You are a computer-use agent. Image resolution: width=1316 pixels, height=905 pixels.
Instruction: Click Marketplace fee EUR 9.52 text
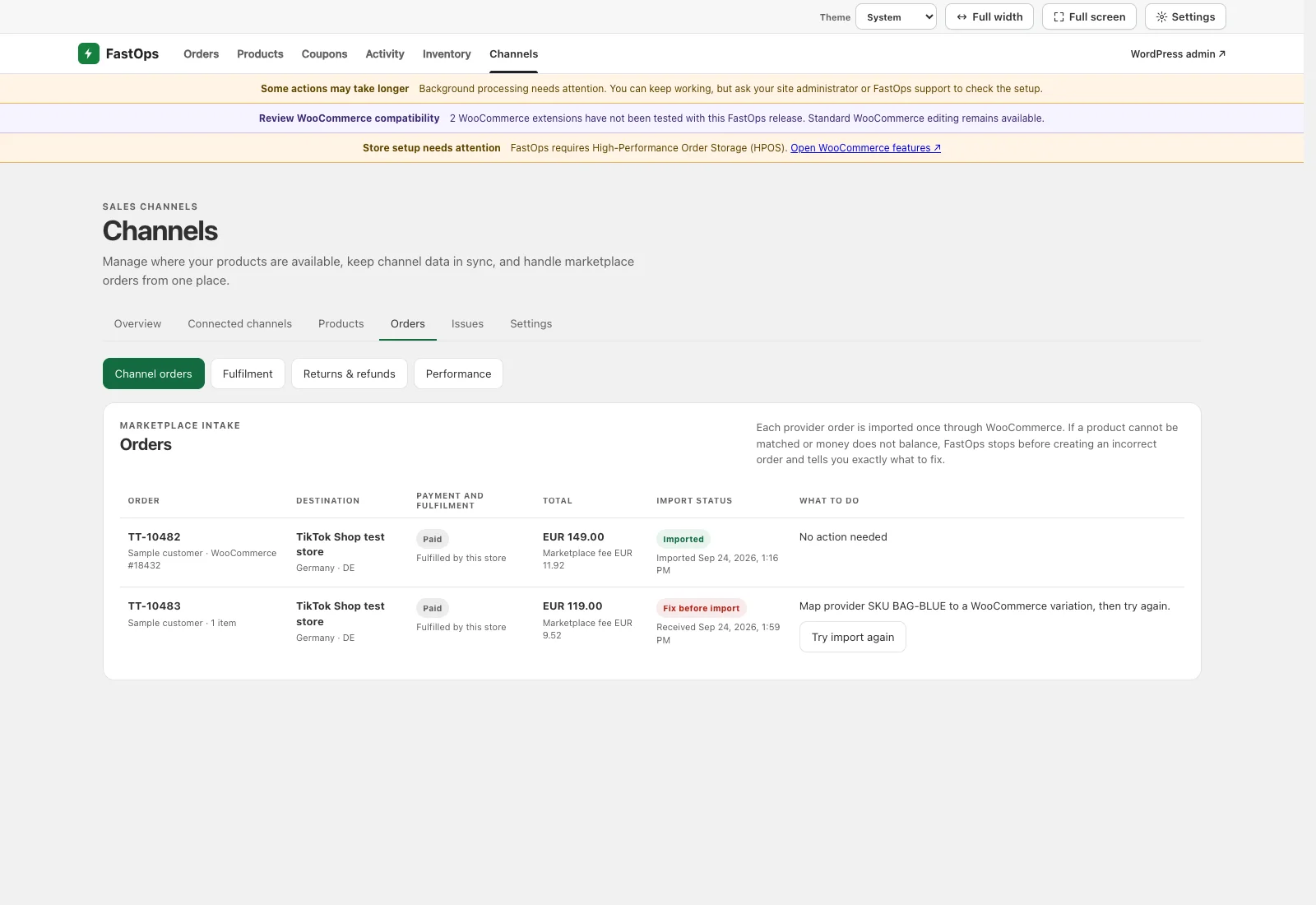[587, 629]
